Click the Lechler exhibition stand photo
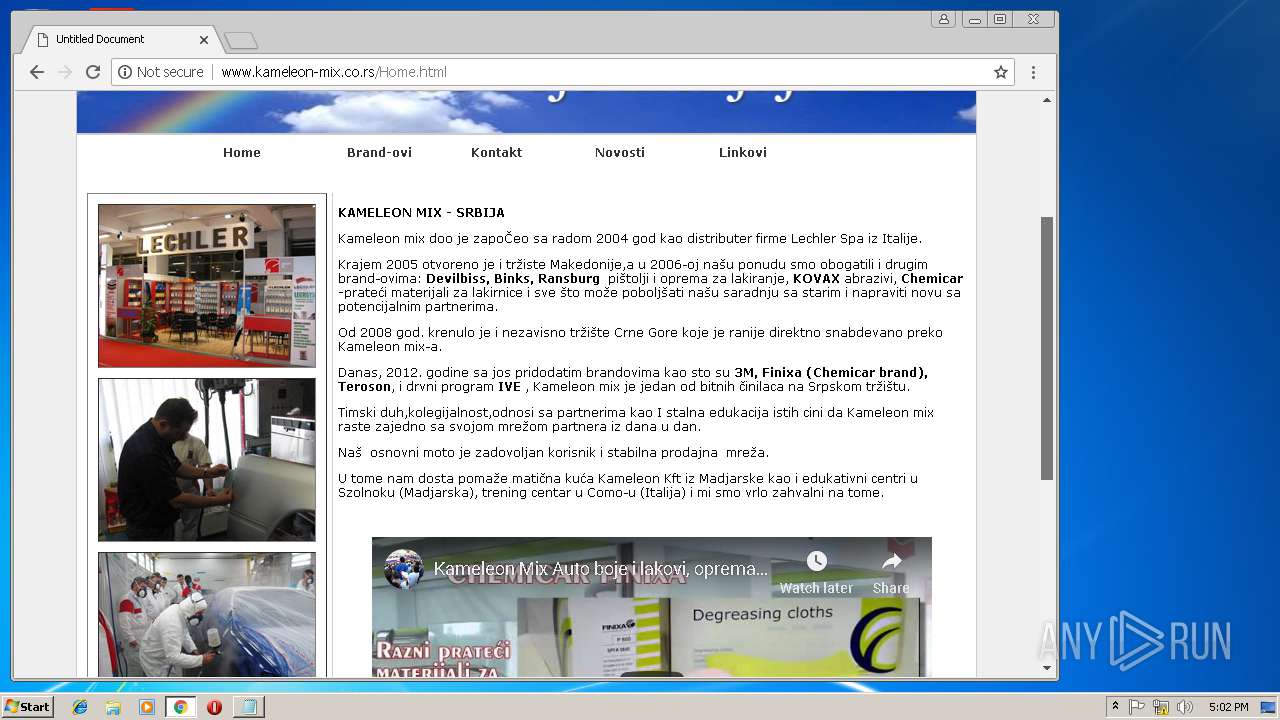 (207, 286)
